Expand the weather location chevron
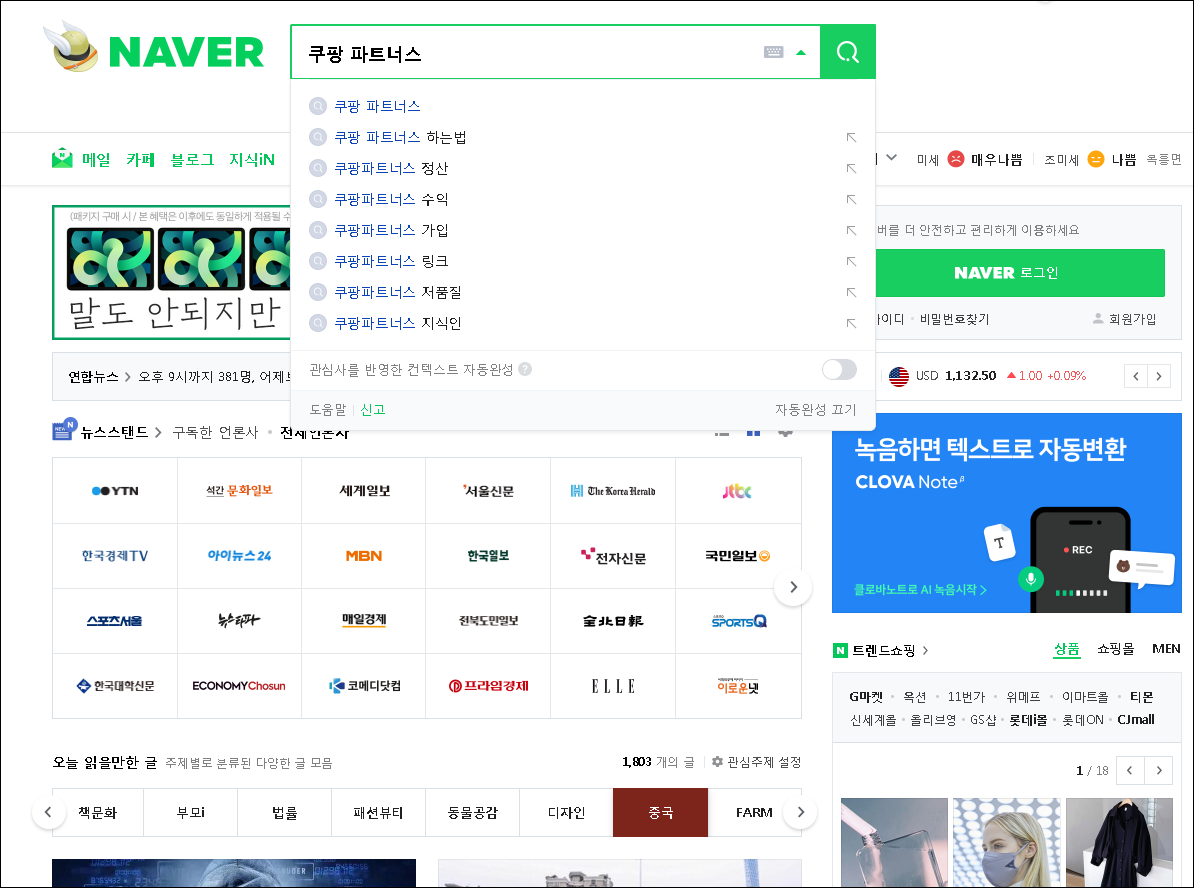Image resolution: width=1194 pixels, height=888 pixels. [892, 158]
